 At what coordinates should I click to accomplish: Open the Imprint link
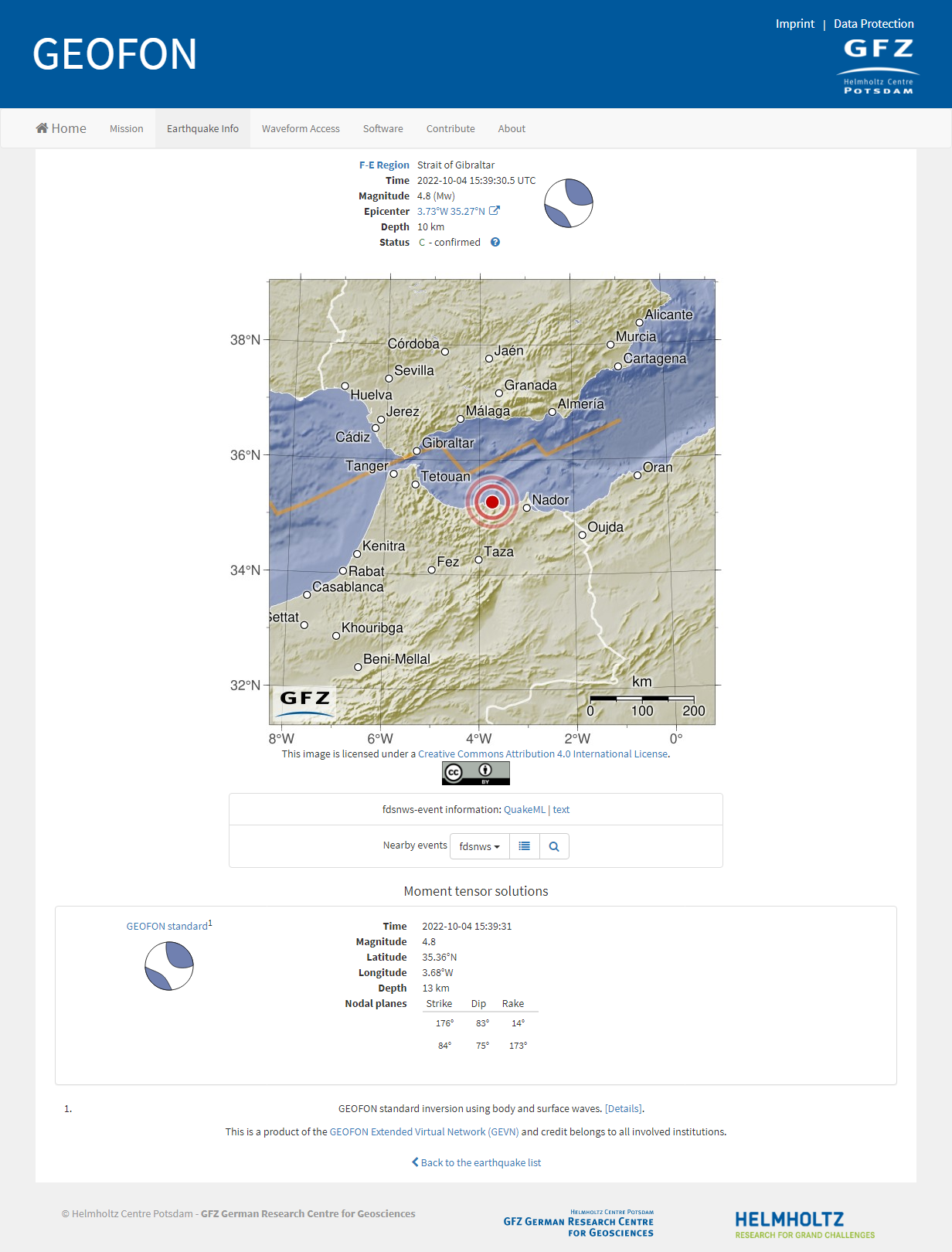(x=795, y=24)
